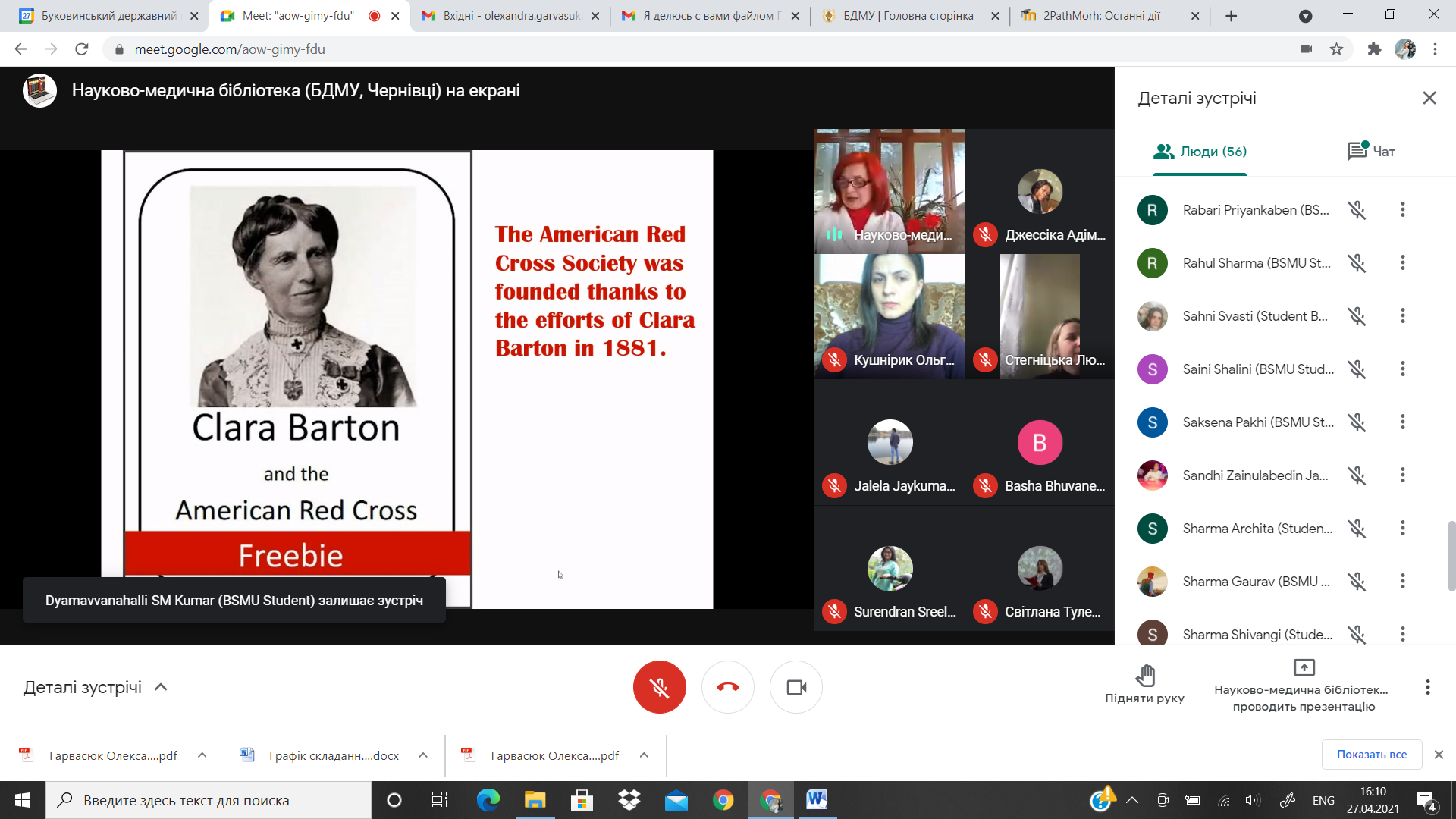
Task: Open a new browser tab
Action: pyautogui.click(x=1231, y=16)
